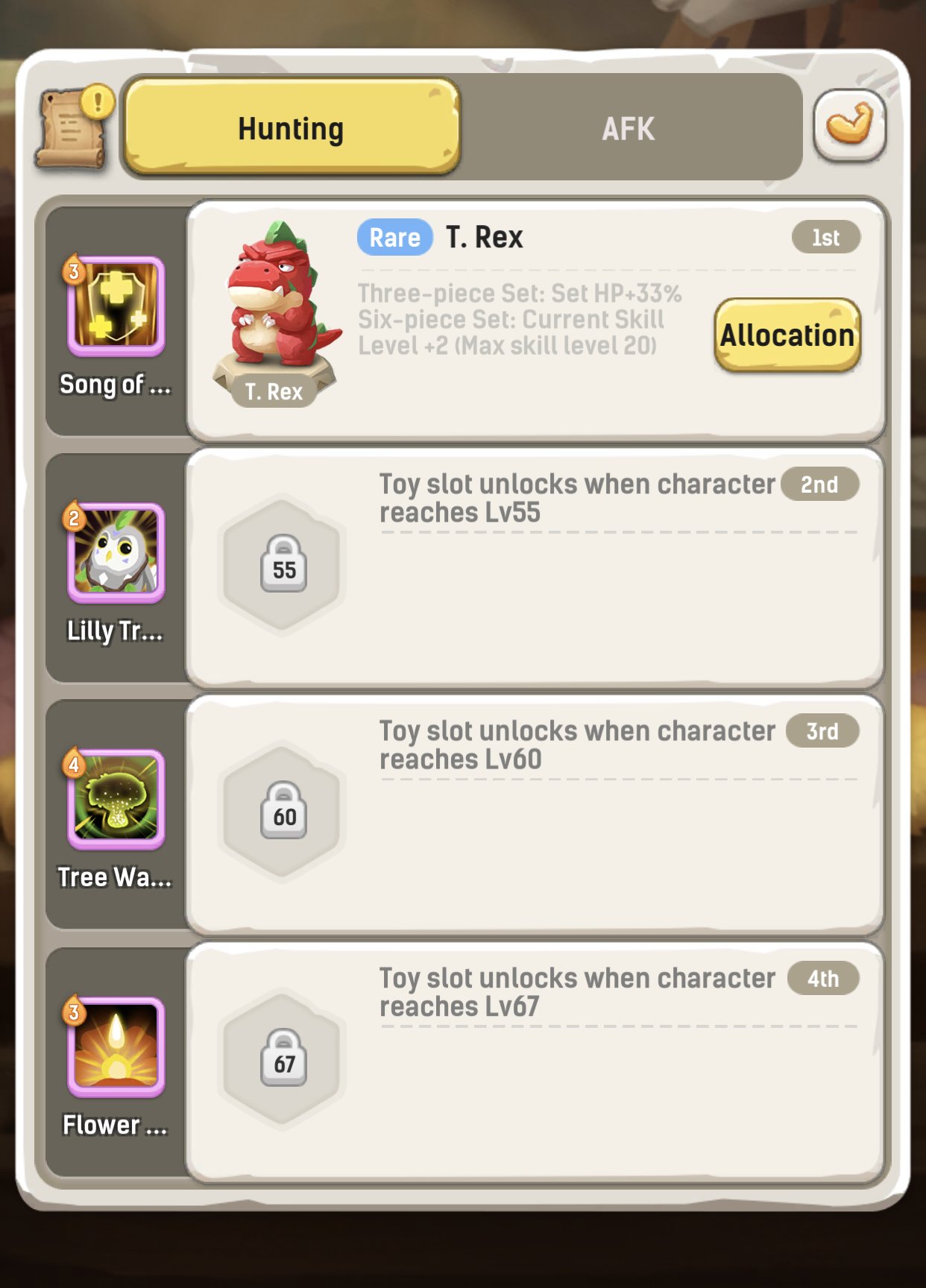Select the Song of skill icon
The height and width of the screenshot is (1288, 926).
[116, 306]
